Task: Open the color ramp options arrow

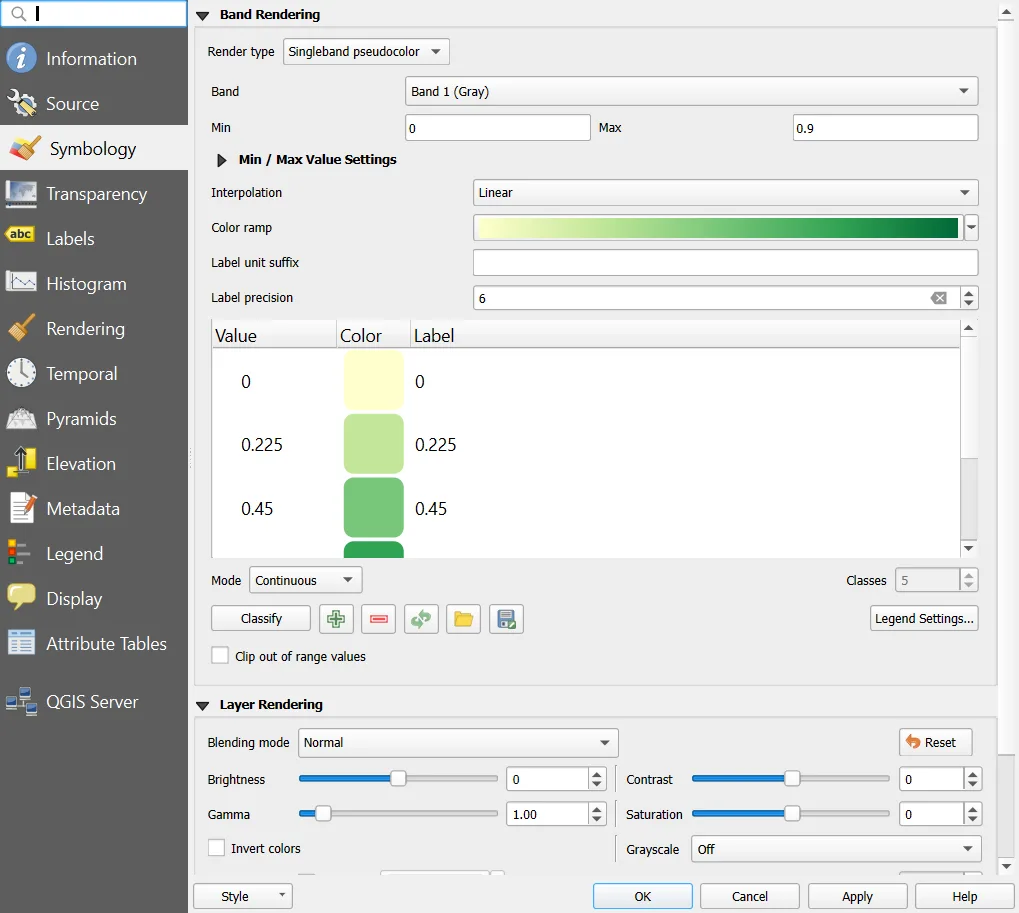Action: coord(972,227)
